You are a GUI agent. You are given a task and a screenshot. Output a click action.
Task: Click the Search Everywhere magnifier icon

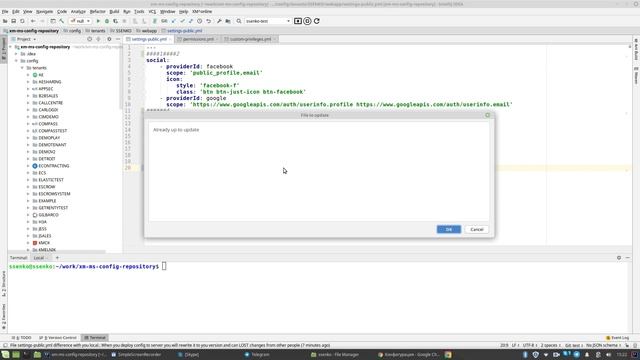click(239, 21)
